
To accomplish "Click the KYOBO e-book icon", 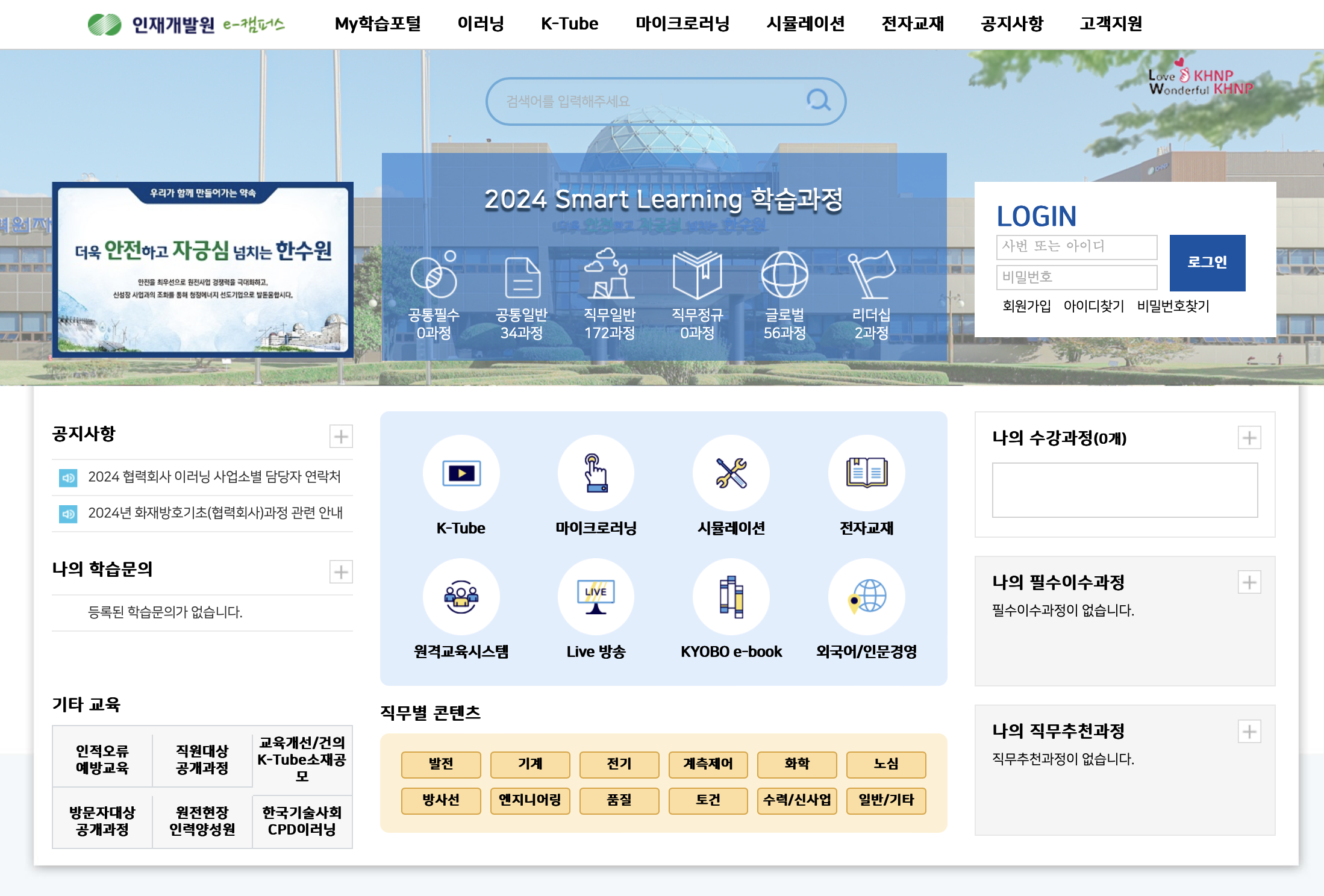I will tap(731, 597).
